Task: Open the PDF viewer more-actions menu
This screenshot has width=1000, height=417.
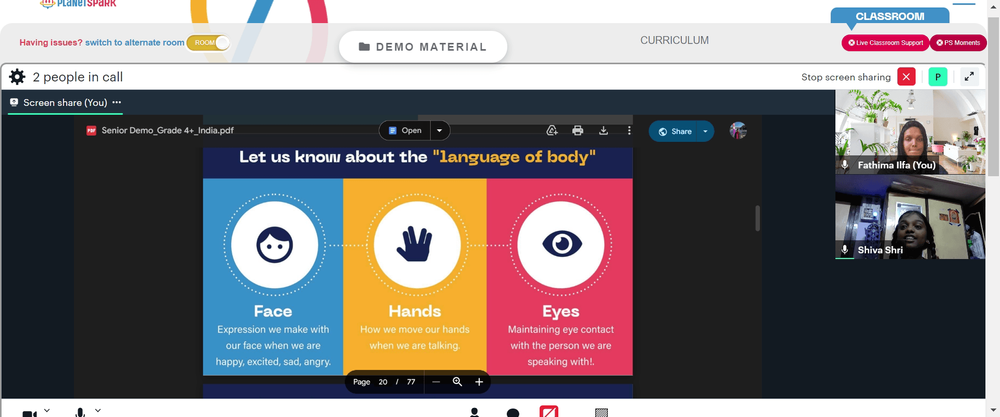Action: (x=629, y=131)
